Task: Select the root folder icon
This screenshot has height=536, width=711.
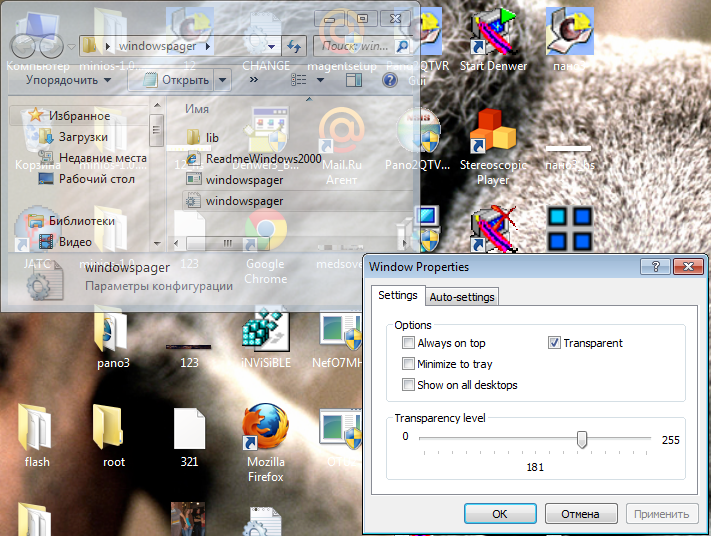Action: [x=112, y=437]
